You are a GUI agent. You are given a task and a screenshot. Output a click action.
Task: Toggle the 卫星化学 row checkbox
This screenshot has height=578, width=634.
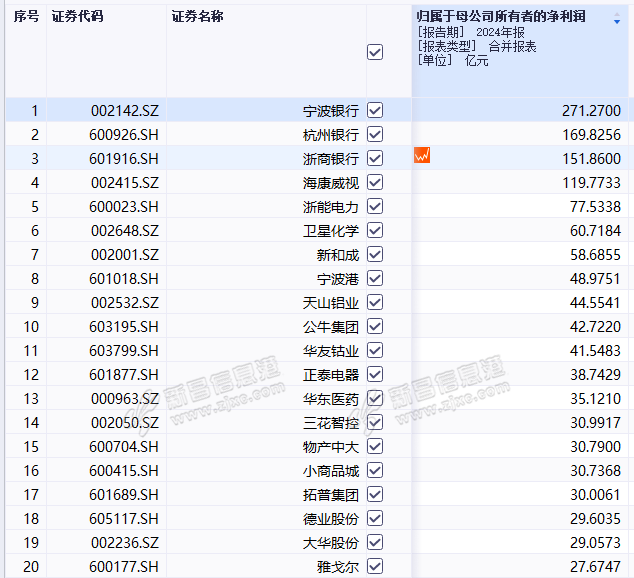pyautogui.click(x=375, y=230)
